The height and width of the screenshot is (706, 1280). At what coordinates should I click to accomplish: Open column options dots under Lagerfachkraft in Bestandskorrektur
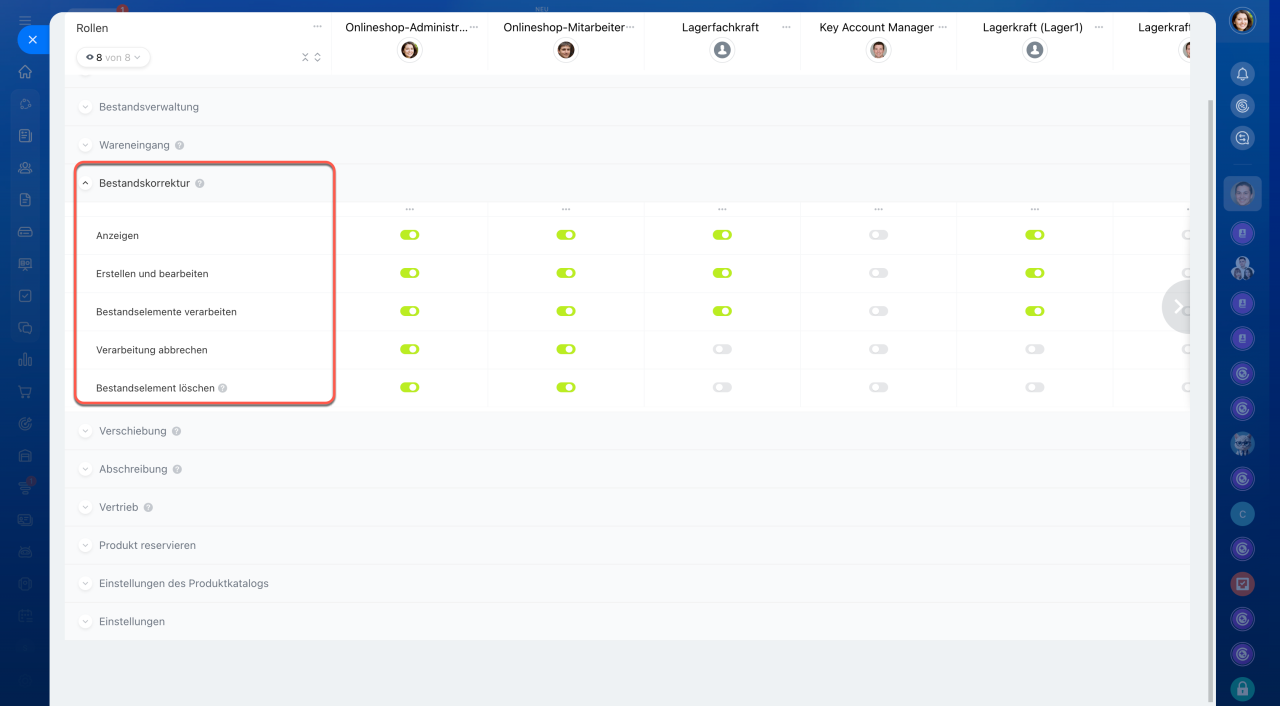coord(722,209)
